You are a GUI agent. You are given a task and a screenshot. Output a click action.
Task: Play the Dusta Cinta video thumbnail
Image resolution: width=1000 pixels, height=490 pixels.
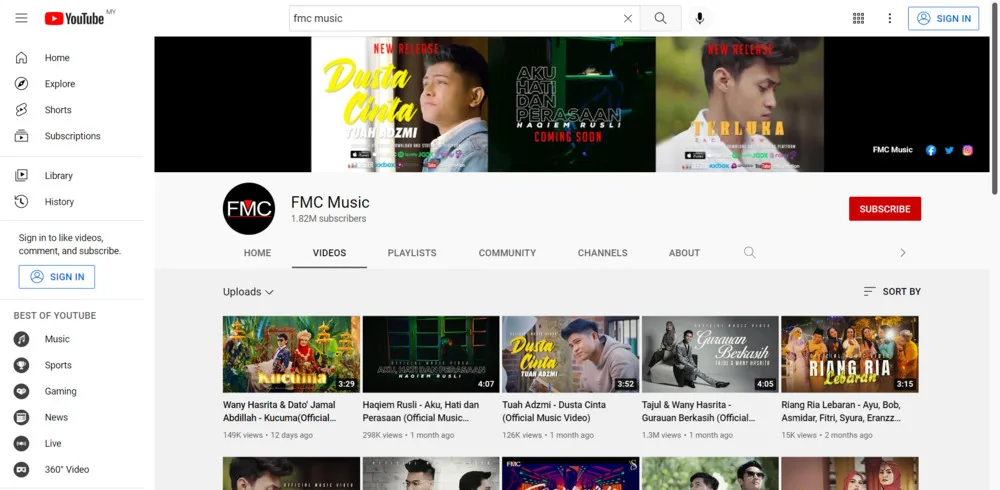[x=570, y=354]
